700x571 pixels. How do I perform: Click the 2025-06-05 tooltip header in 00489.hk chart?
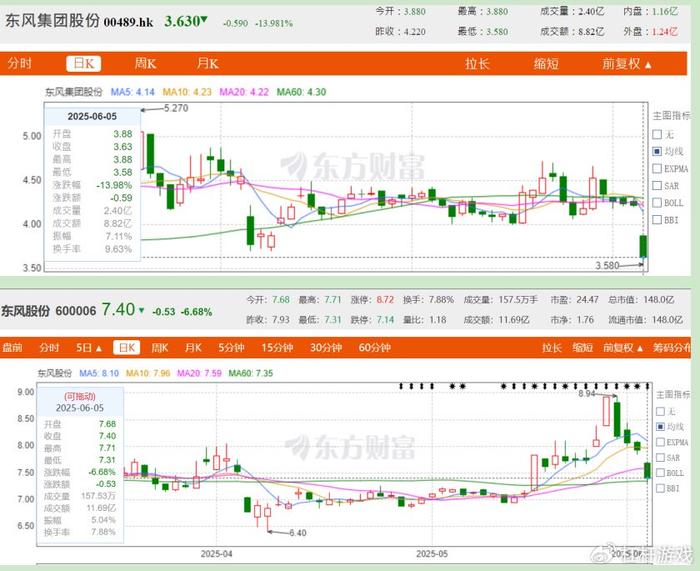(x=92, y=117)
